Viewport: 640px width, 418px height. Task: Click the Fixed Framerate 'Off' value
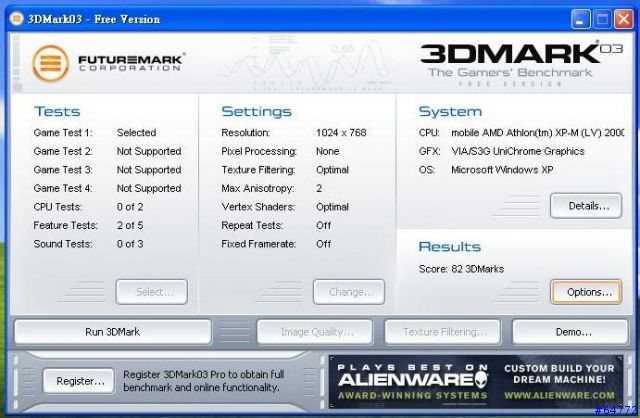(x=324, y=244)
